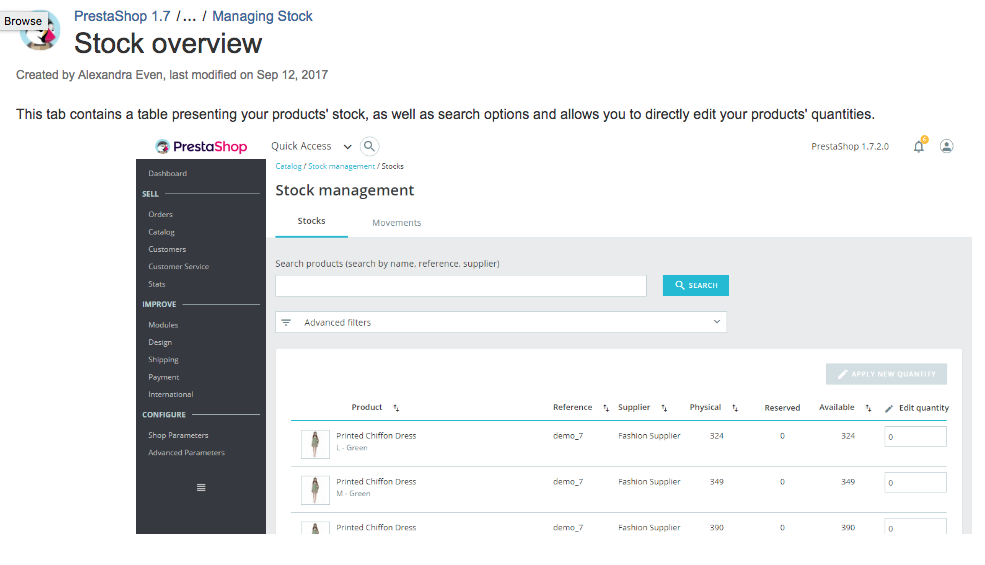
Task: Open Payment in the sidebar
Action: 163,377
